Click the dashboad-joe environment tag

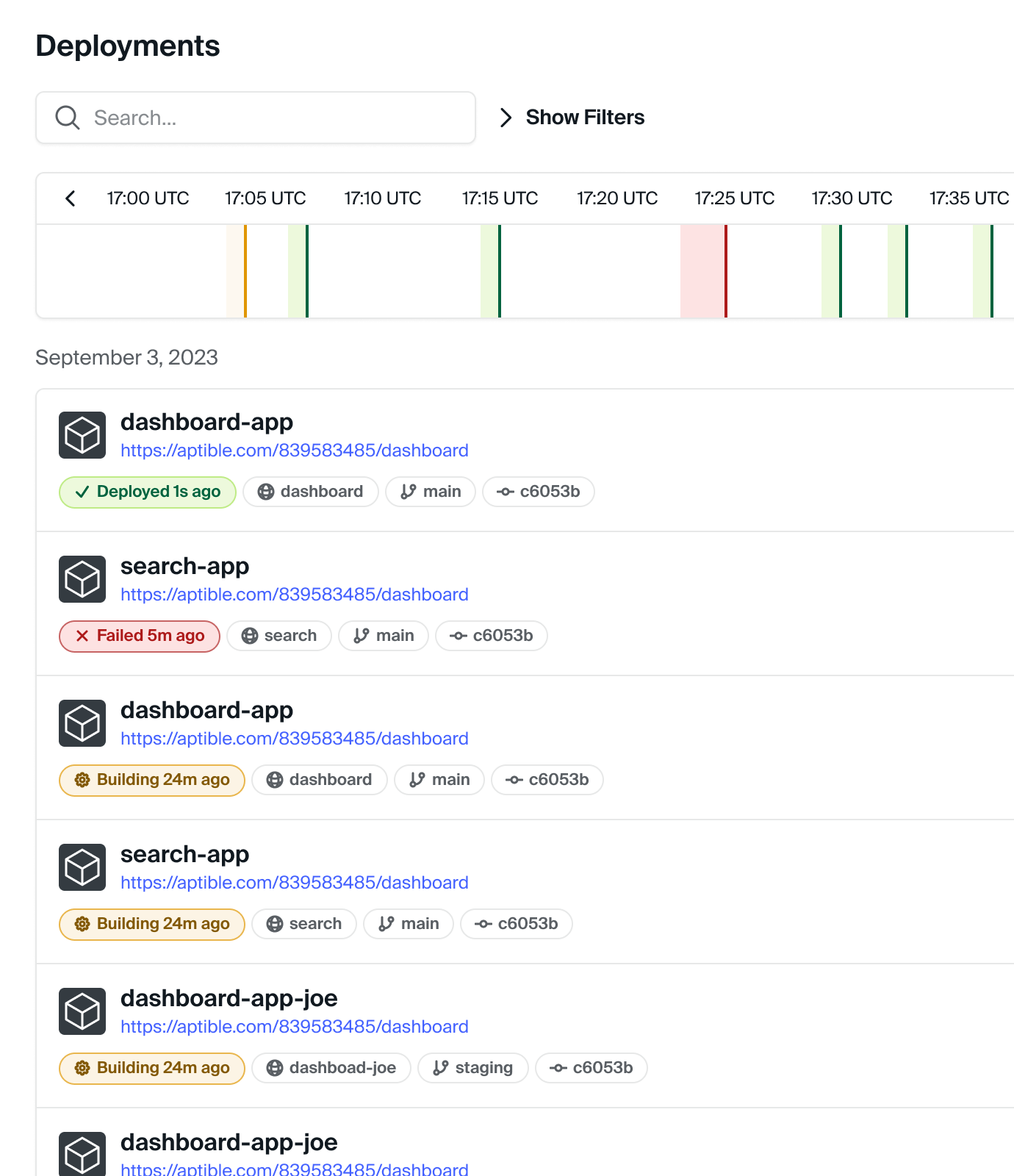point(331,1068)
